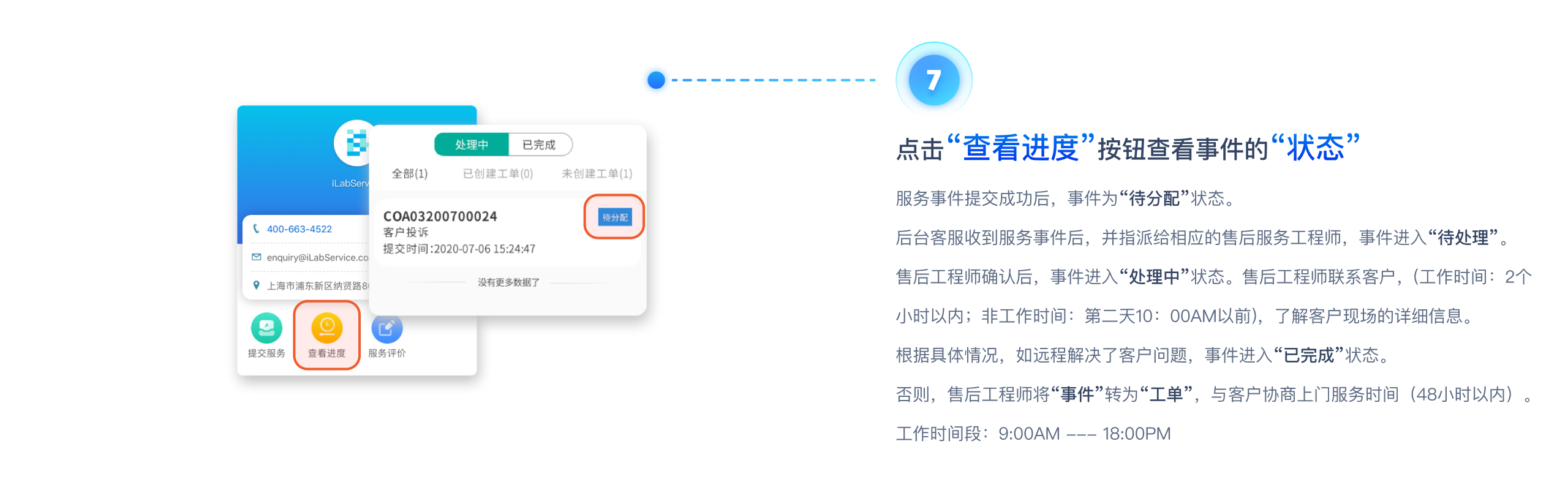Click the blue number 7 step circle

pyautogui.click(x=933, y=80)
